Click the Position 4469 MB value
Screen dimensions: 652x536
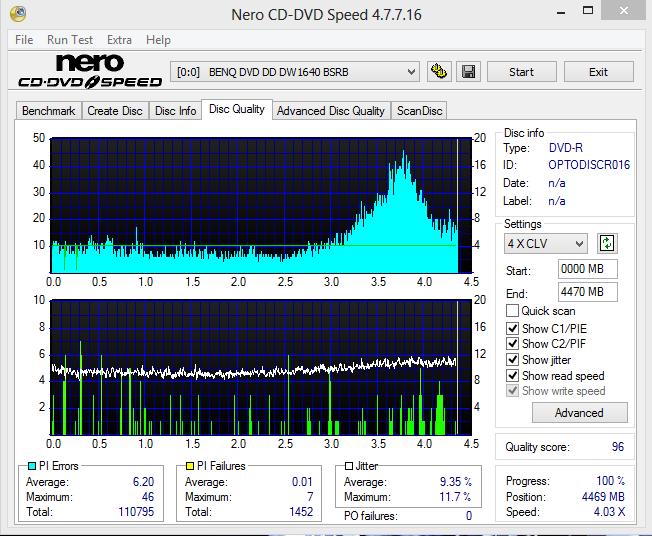tap(603, 497)
